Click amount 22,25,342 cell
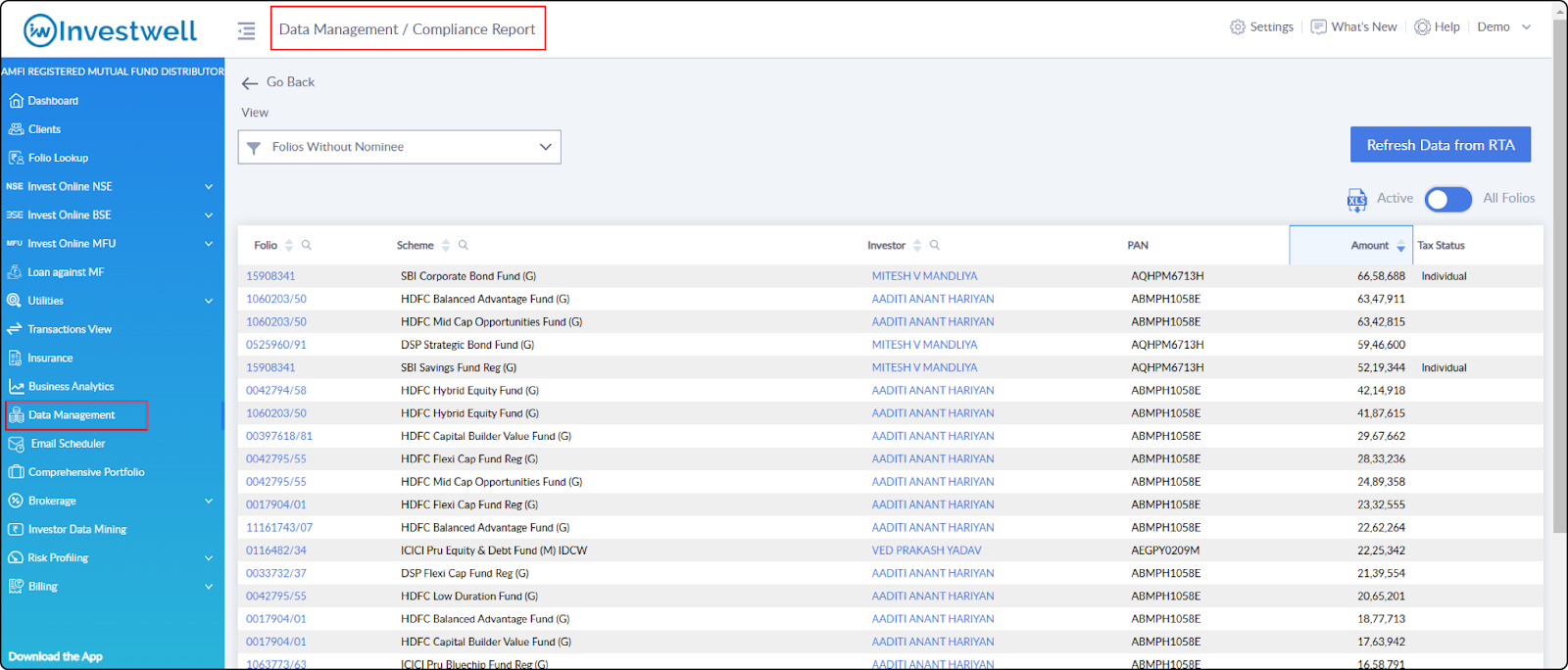Viewport: 1568px width, 670px height. click(x=1381, y=550)
